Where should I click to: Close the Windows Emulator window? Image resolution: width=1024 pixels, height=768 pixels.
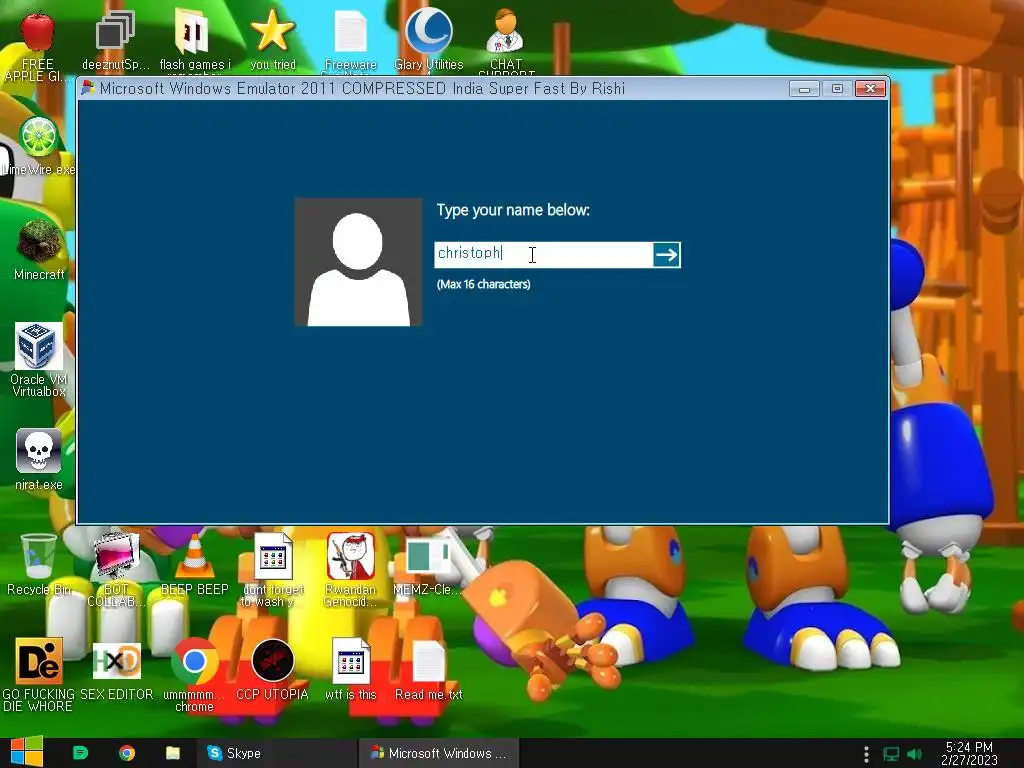coord(870,89)
